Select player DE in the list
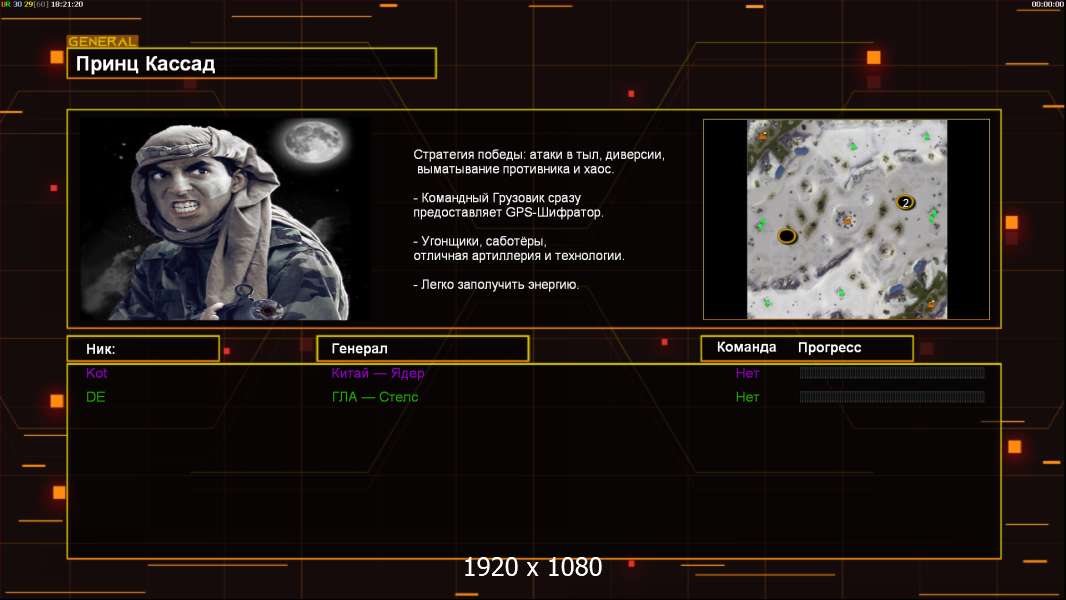The image size is (1066, 600). (95, 397)
